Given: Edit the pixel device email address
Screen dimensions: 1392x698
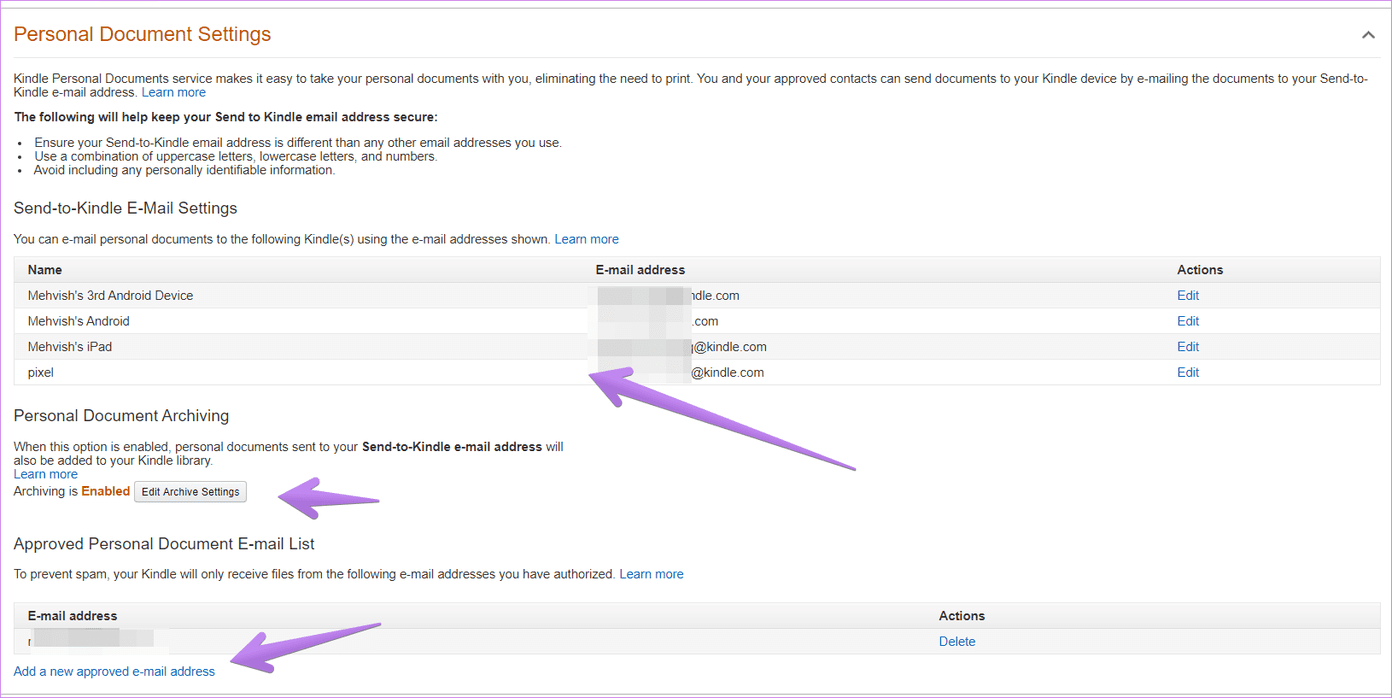Looking at the screenshot, I should 1188,372.
